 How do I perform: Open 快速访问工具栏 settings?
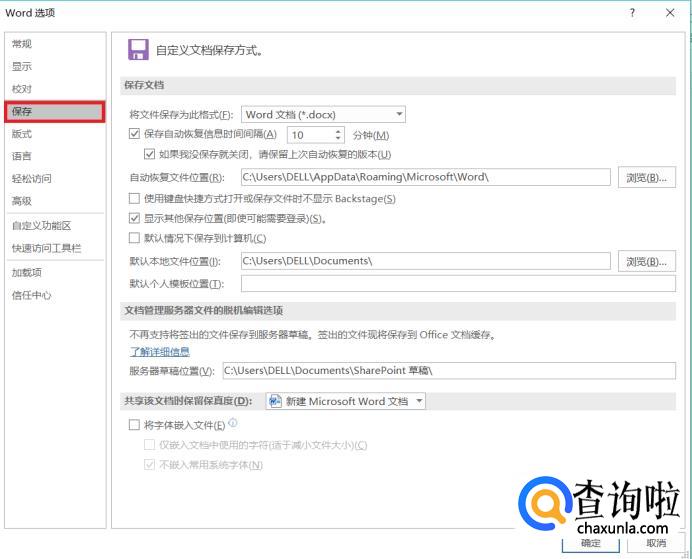pyautogui.click(x=46, y=248)
